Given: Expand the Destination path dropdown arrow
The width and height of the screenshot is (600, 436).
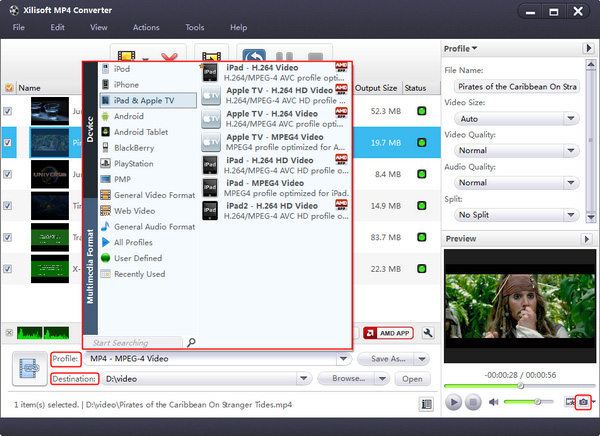Looking at the screenshot, I should pos(303,379).
